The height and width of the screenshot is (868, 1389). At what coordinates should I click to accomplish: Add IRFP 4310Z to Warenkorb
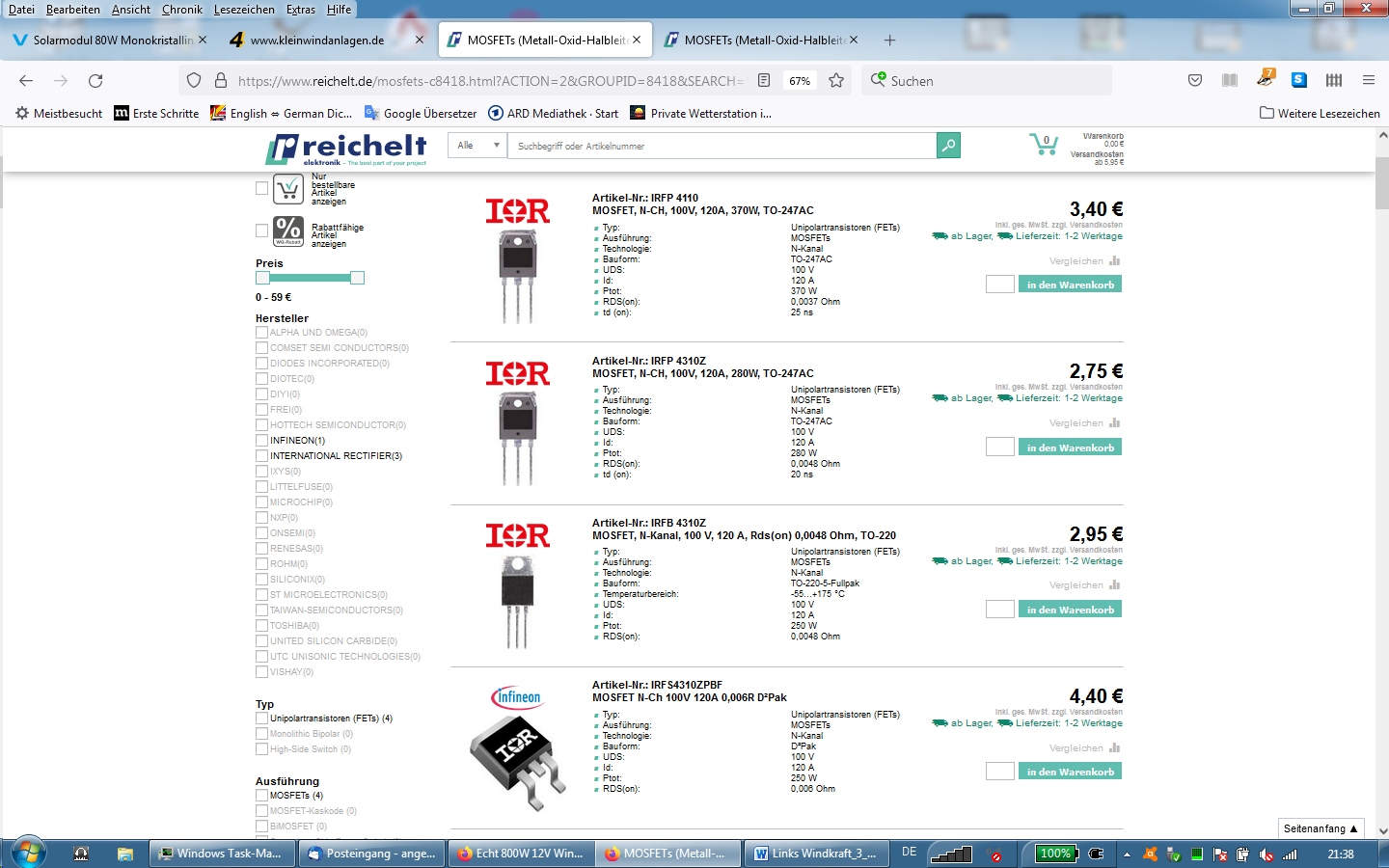(x=1070, y=448)
